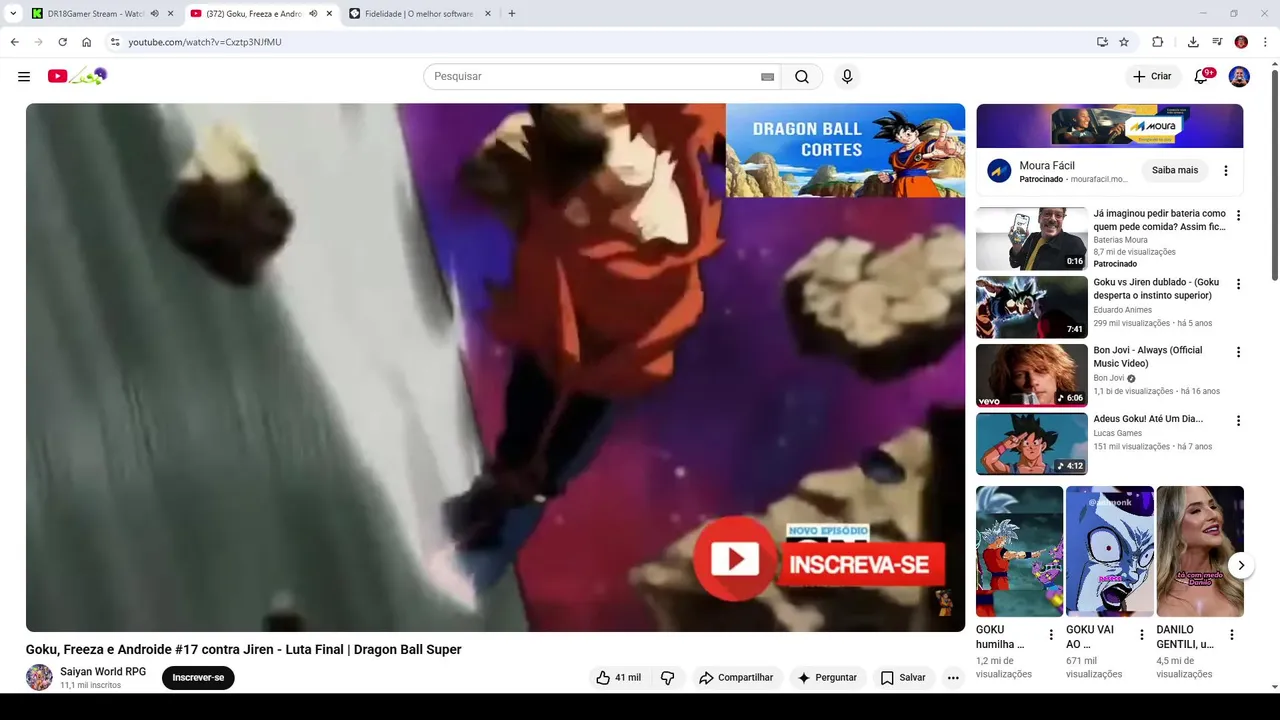
Task: Switch to DR18Gamer Stream tab
Action: click(95, 14)
